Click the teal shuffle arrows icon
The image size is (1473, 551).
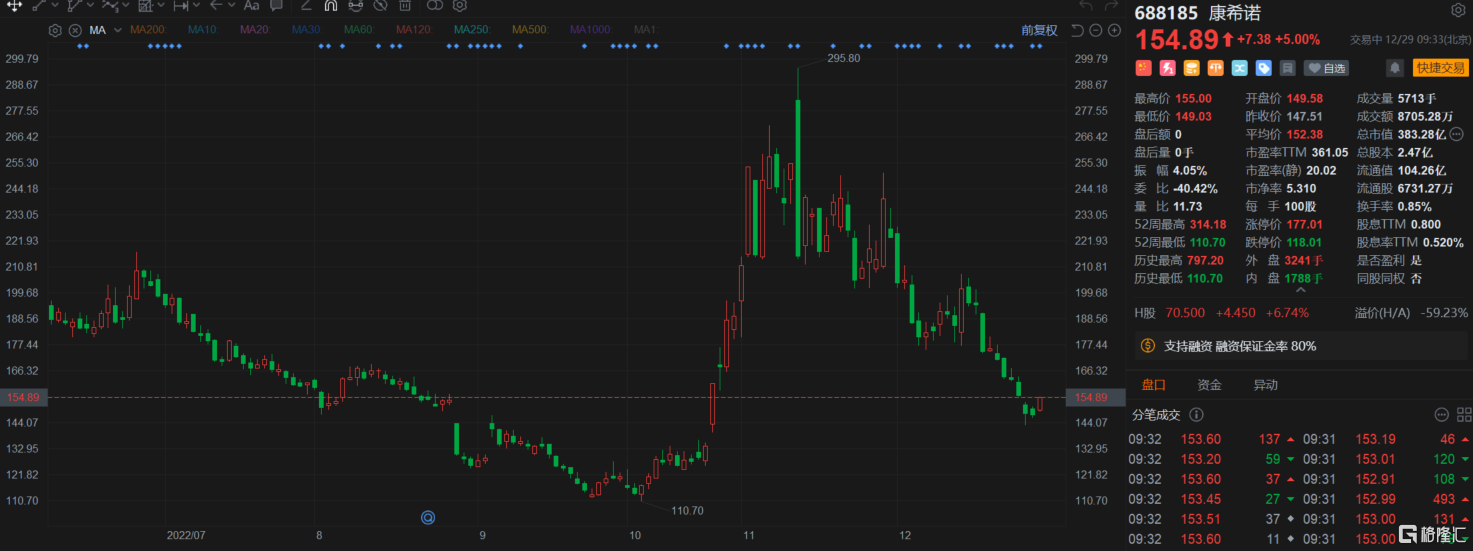(x=1240, y=68)
